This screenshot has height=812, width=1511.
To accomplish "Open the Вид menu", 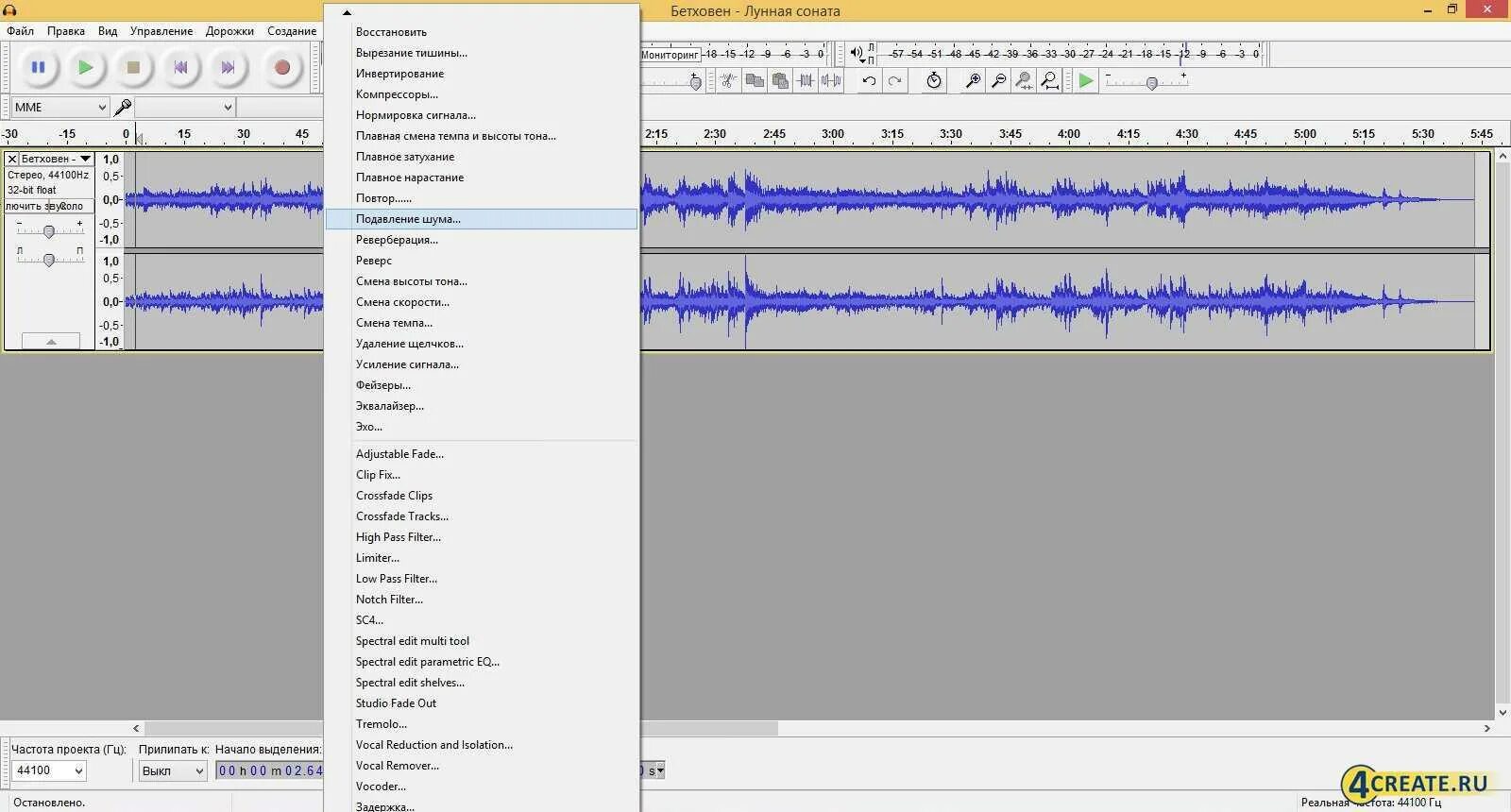I will point(108,31).
